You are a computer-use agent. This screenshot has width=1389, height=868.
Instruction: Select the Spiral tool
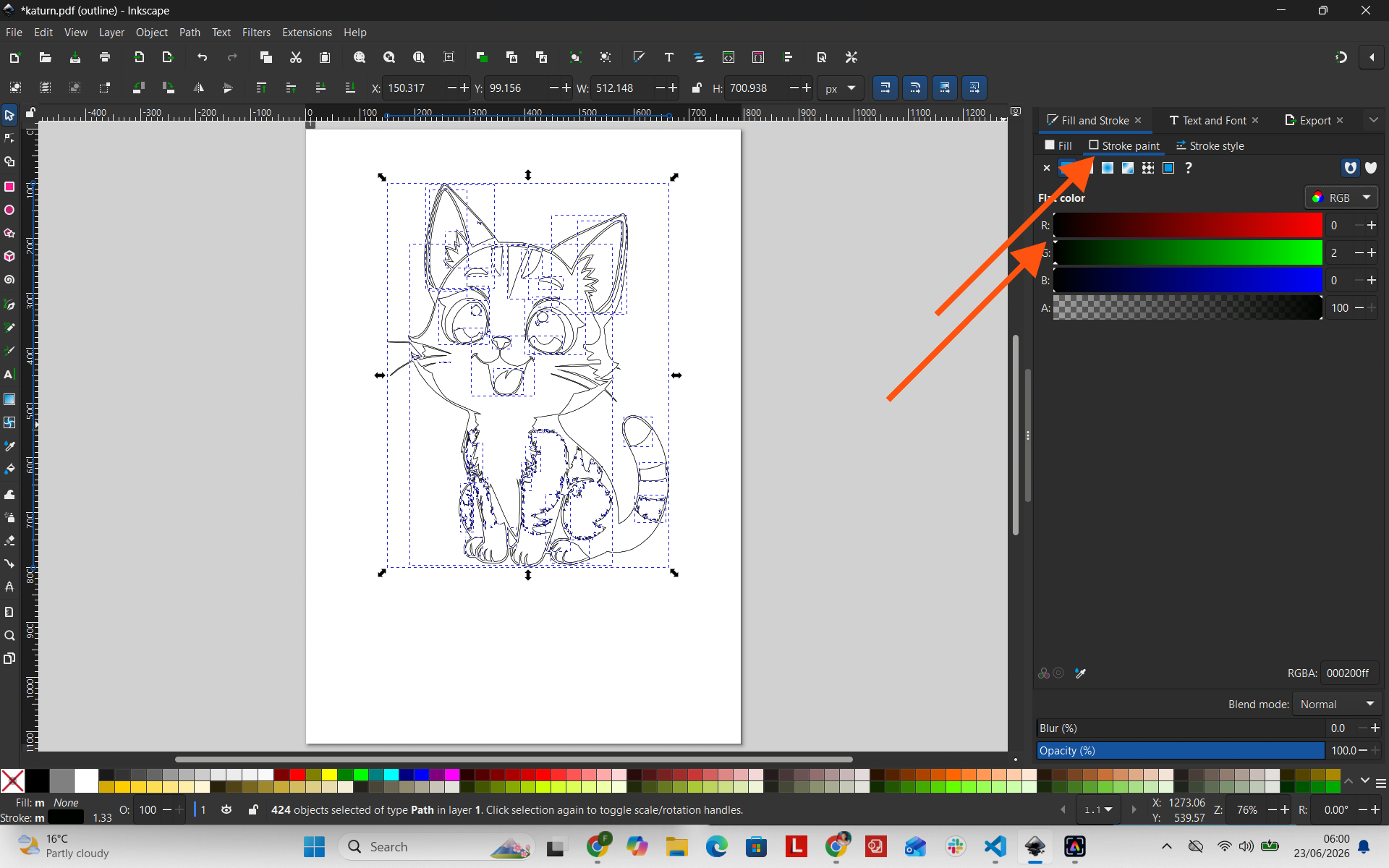9,279
